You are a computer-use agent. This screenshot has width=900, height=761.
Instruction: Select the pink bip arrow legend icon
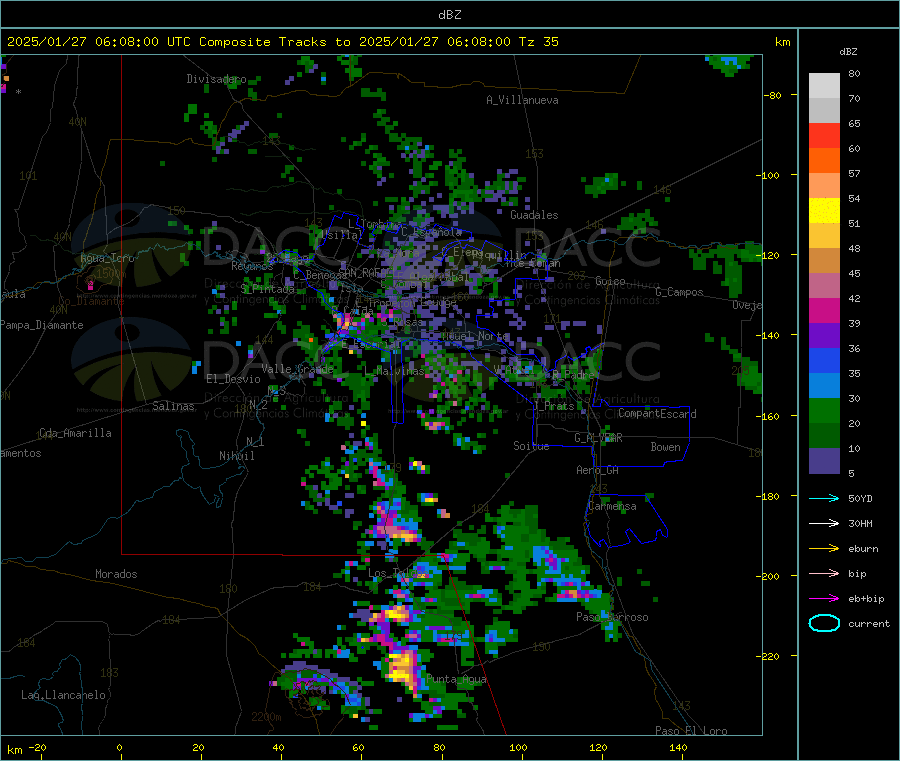(824, 573)
